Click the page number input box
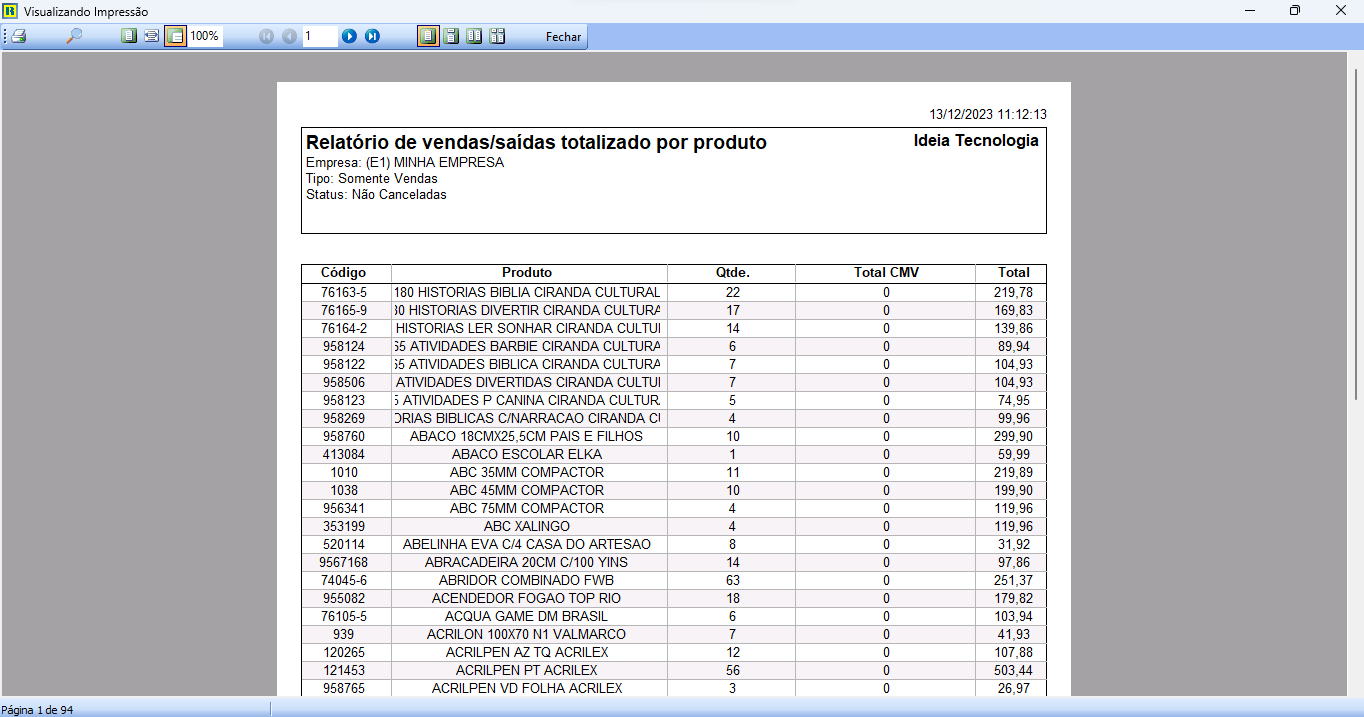The height and width of the screenshot is (717, 1364). point(320,36)
